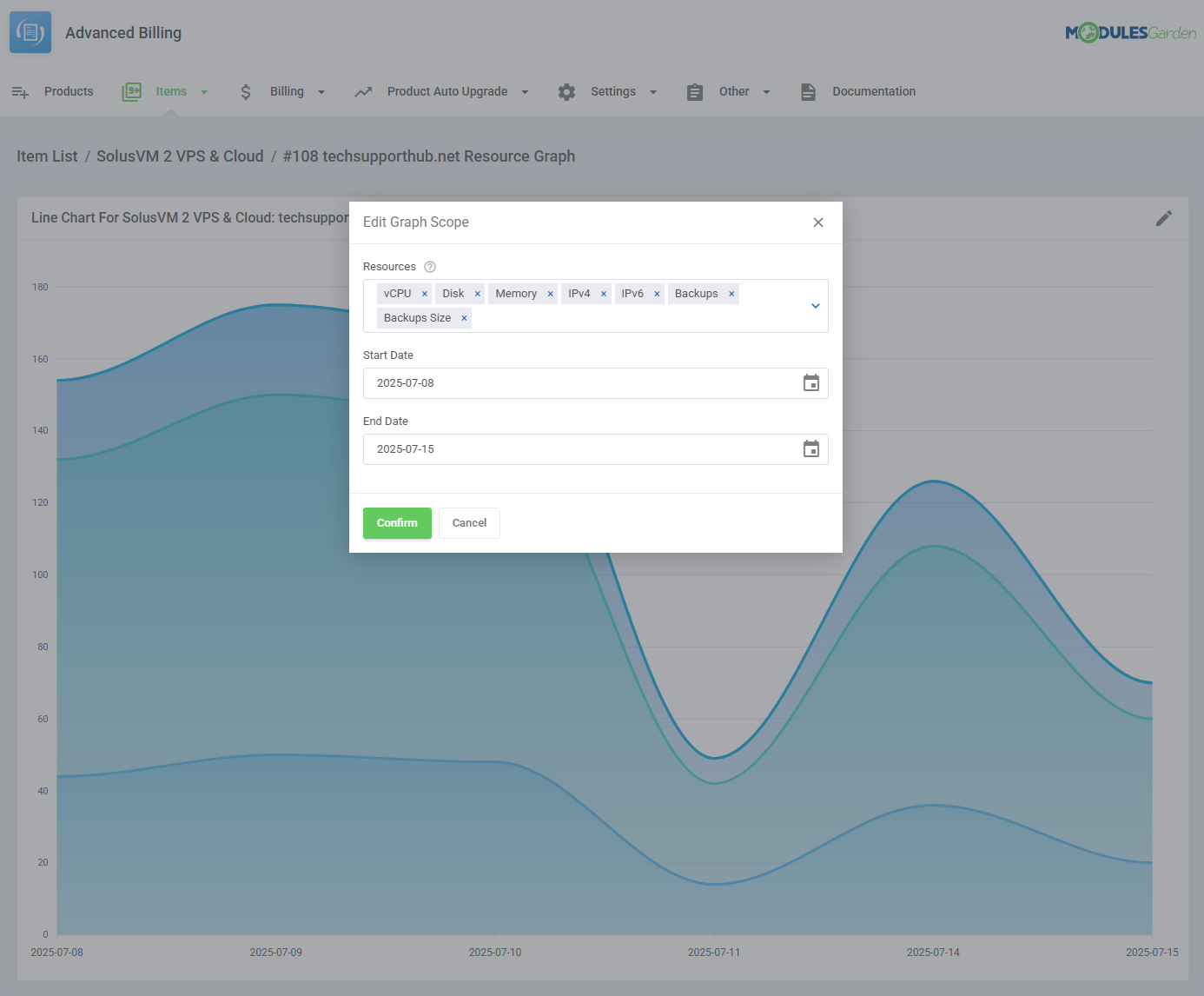Open the End Date calendar picker icon
The height and width of the screenshot is (996, 1204).
810,449
